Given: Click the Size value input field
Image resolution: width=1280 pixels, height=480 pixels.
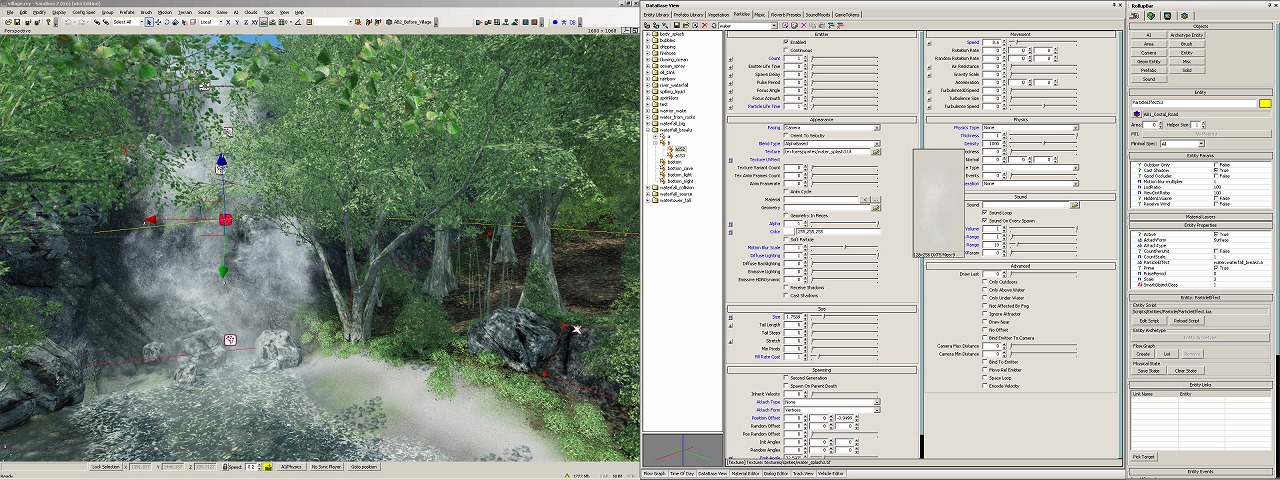Looking at the screenshot, I should (x=794, y=317).
